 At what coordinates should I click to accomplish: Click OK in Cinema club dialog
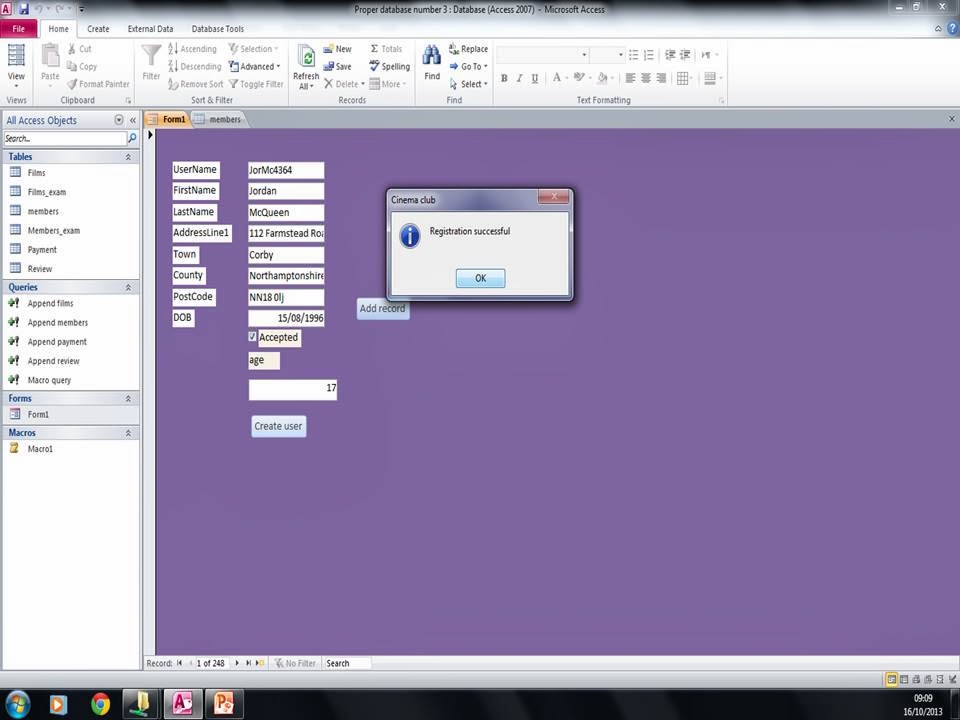481,278
